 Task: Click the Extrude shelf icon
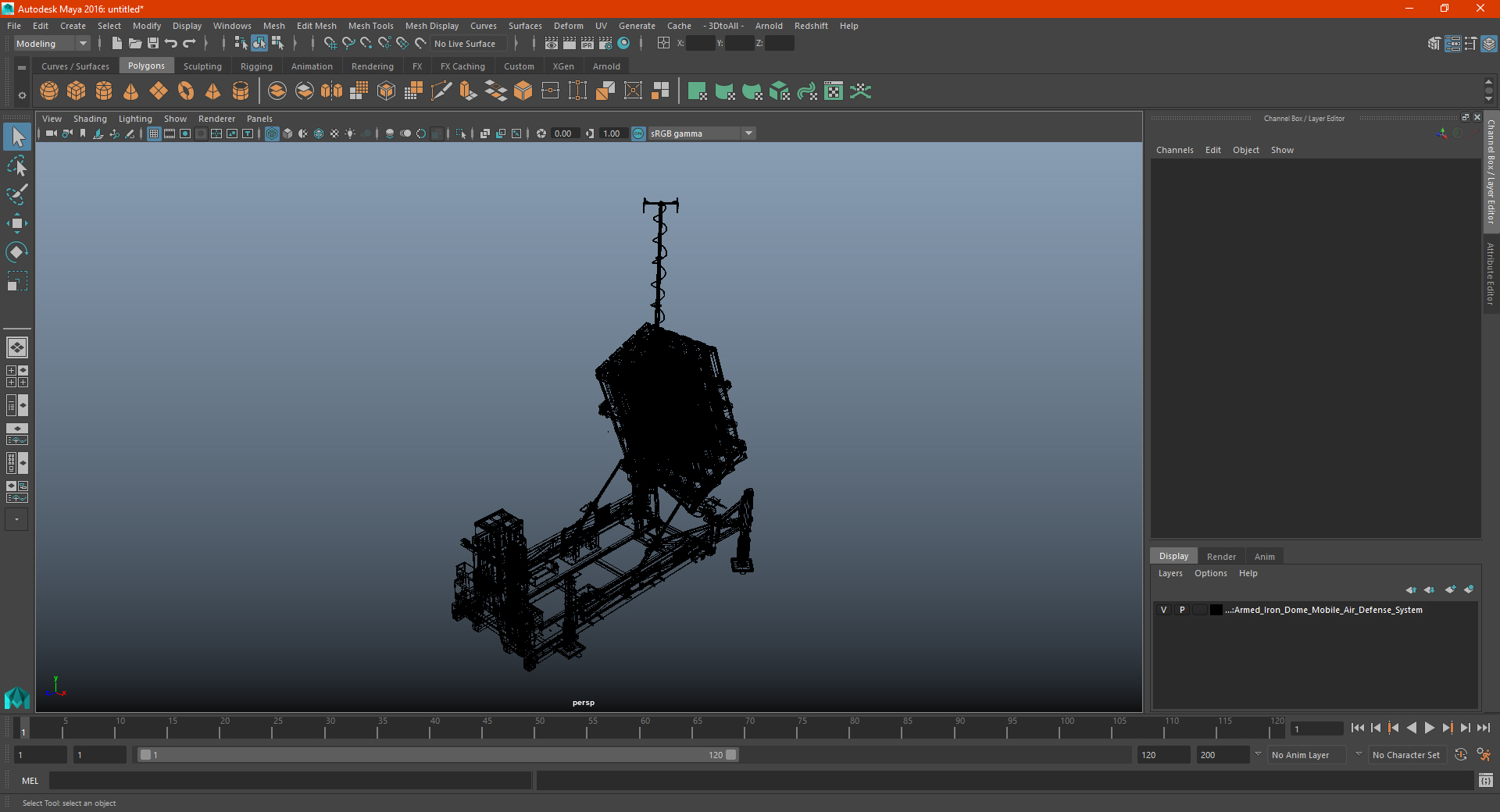pyautogui.click(x=469, y=91)
